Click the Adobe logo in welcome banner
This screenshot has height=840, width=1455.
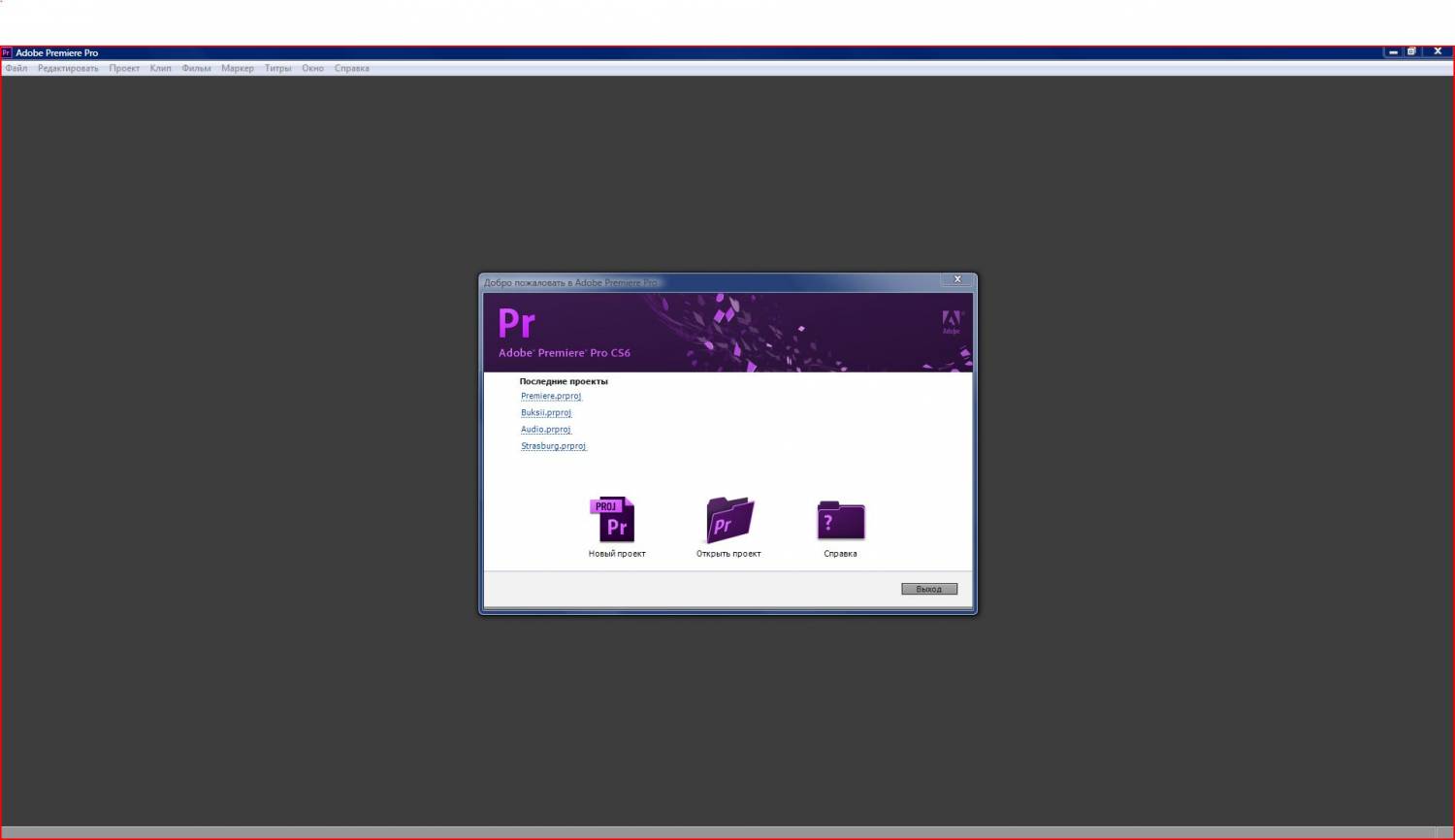[x=951, y=322]
